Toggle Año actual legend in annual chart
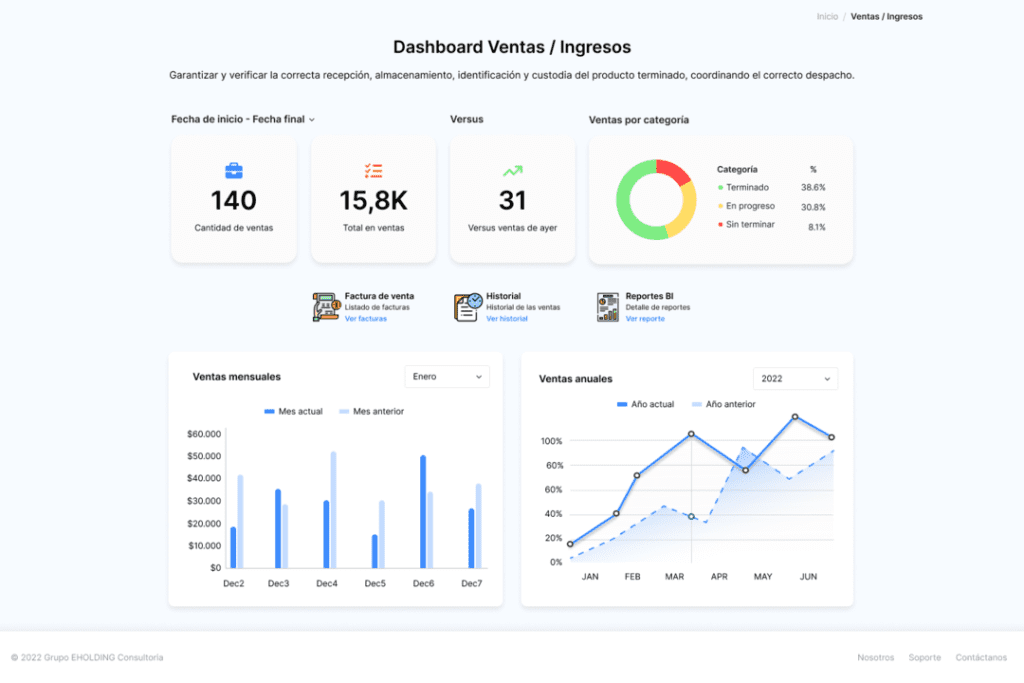The height and width of the screenshot is (683, 1024). click(x=646, y=404)
